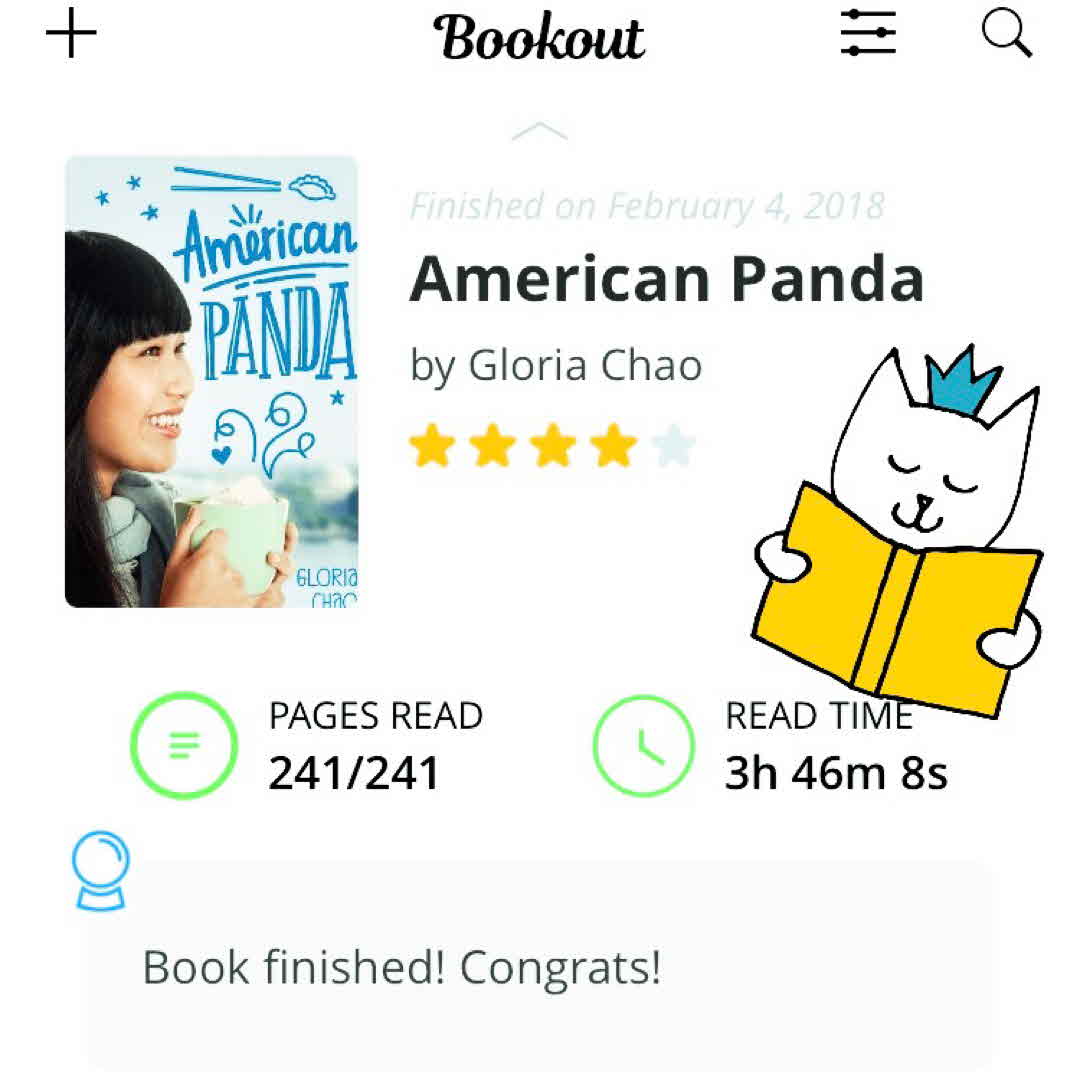Tap the pages read list icon
The height and width of the screenshot is (1080, 1080).
tap(184, 745)
